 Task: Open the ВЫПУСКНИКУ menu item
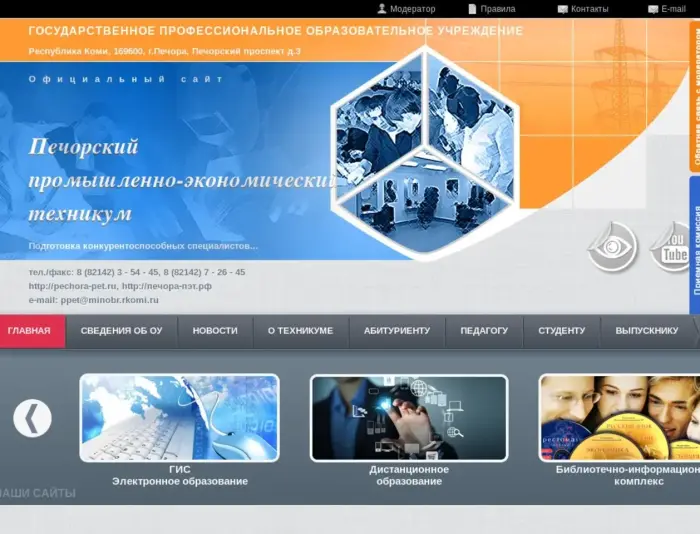(646, 331)
